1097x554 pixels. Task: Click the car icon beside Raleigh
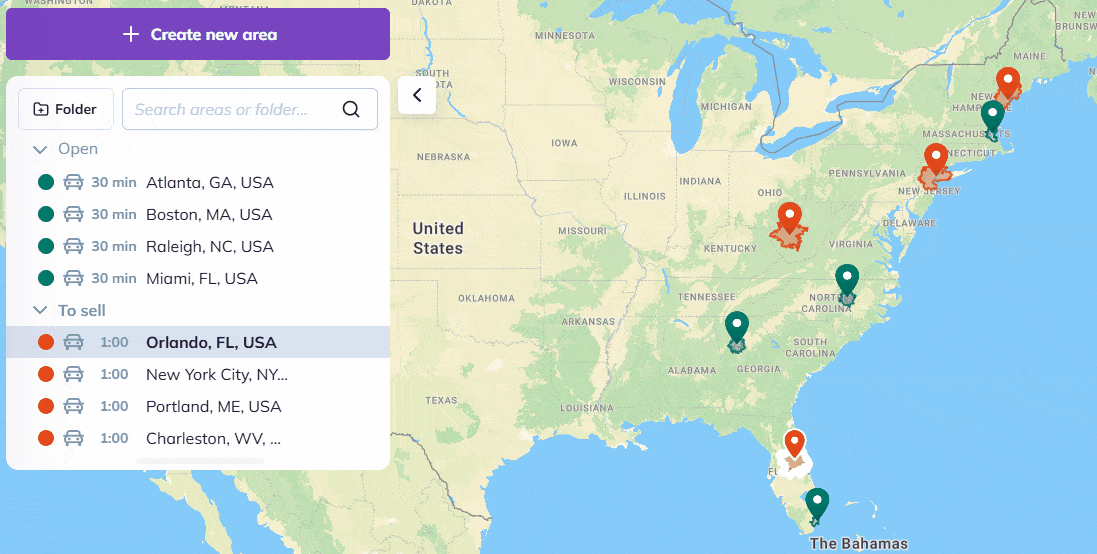coord(73,246)
